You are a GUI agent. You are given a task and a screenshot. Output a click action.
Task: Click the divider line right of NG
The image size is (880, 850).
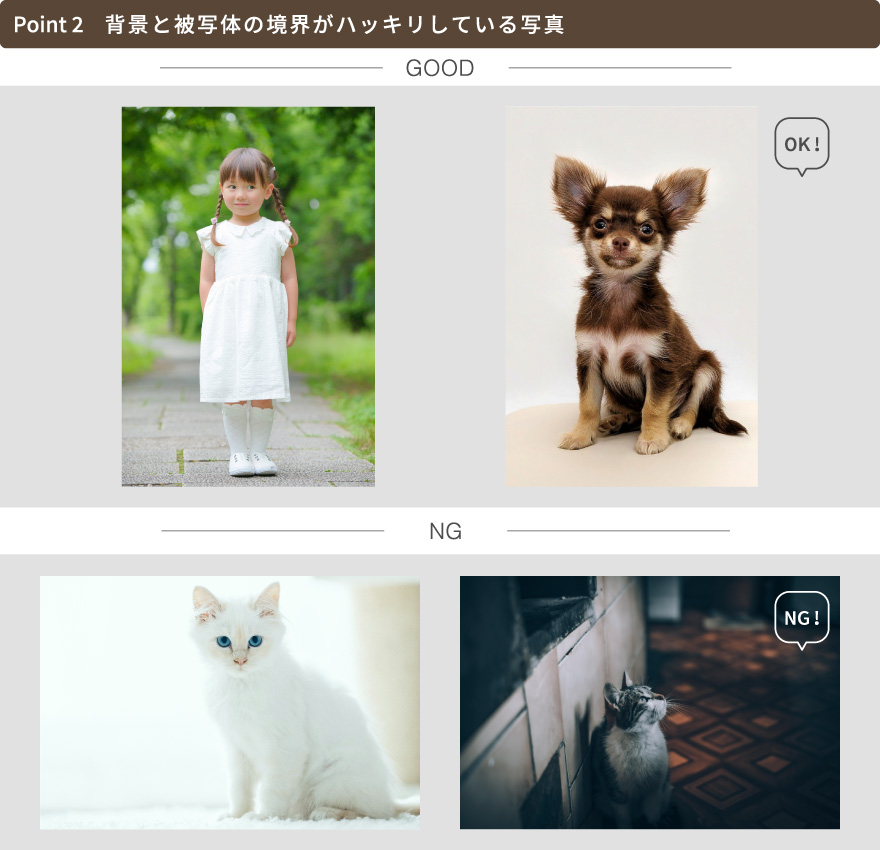tap(620, 531)
